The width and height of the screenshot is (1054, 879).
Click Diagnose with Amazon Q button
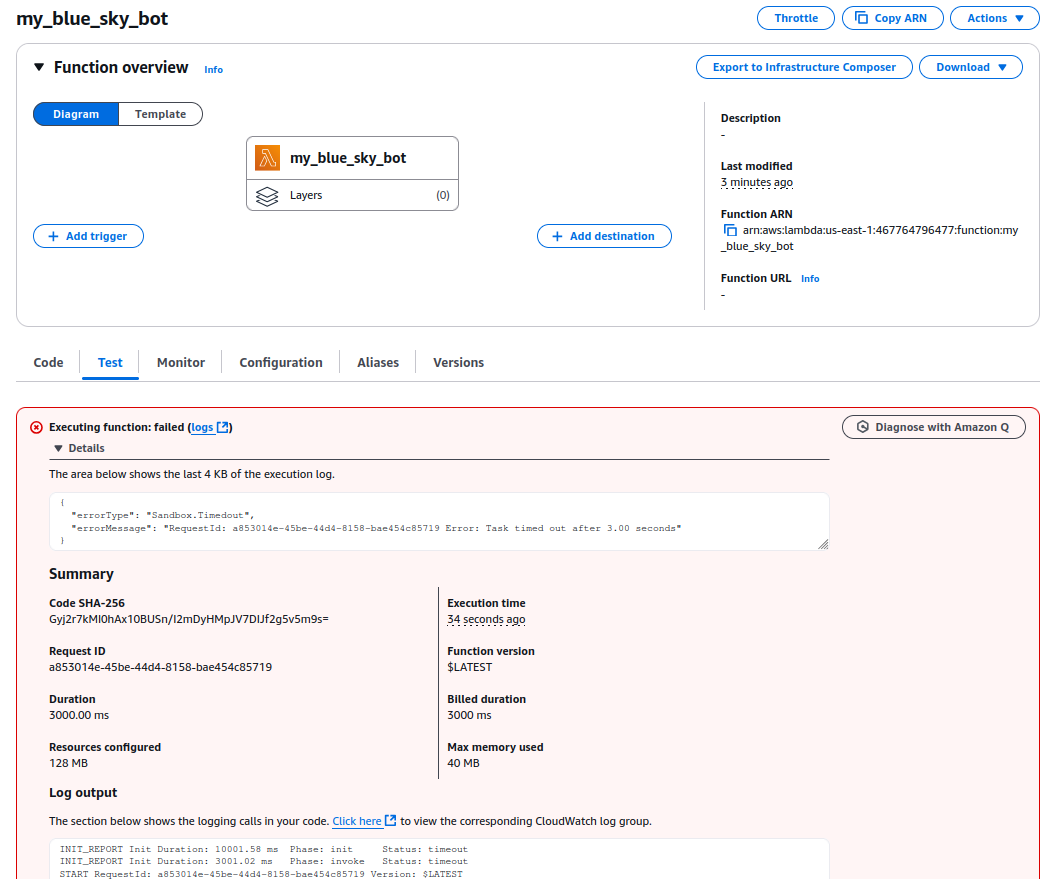point(933,427)
